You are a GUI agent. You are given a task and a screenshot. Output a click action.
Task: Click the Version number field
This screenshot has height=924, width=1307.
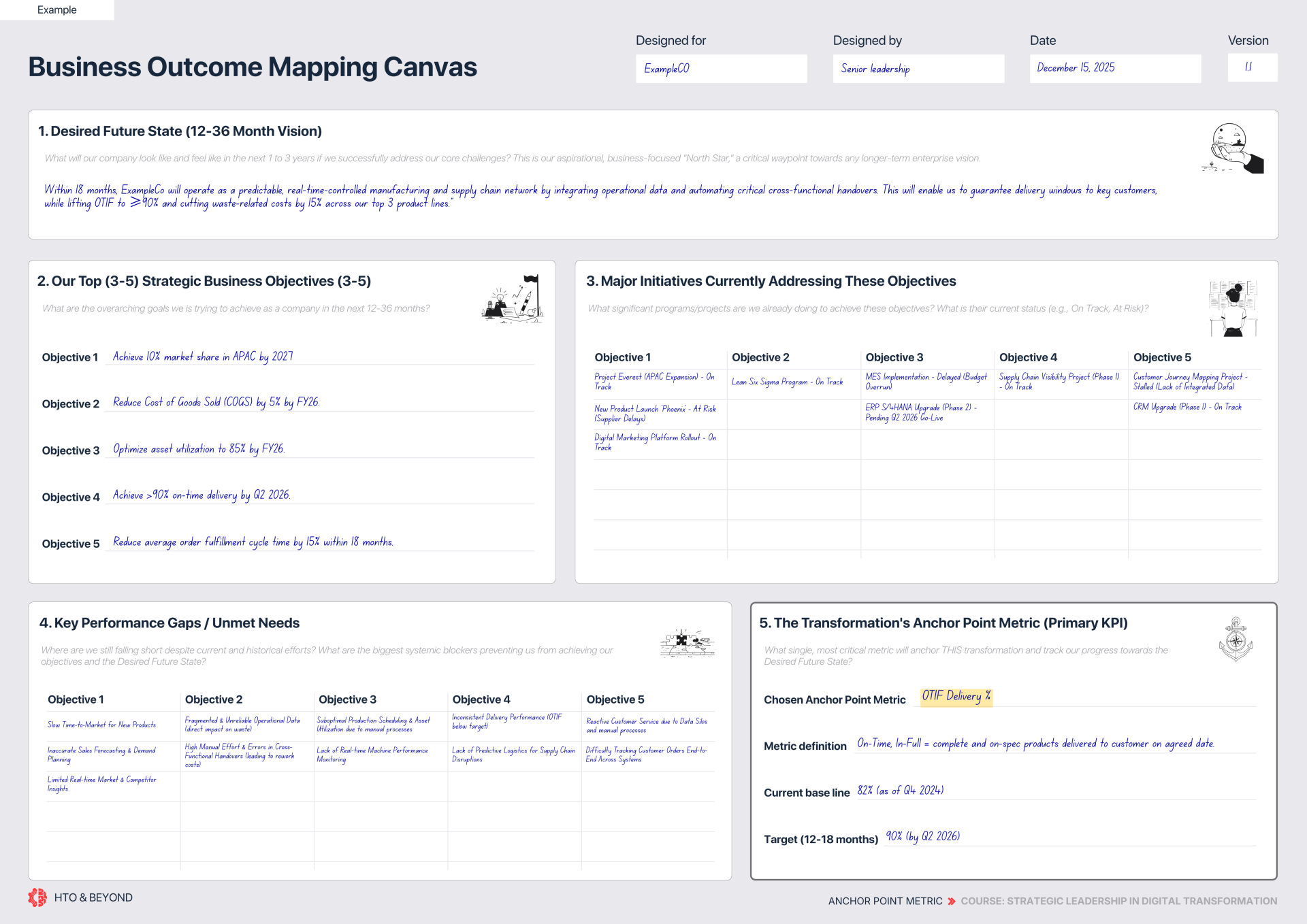pyautogui.click(x=1252, y=67)
